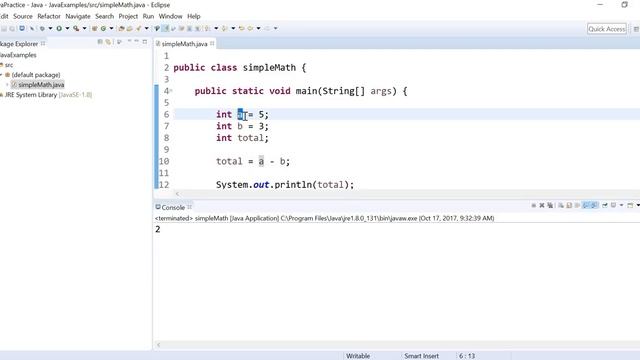Toggle Mark Occurrences in the toolbar

(x=165, y=29)
